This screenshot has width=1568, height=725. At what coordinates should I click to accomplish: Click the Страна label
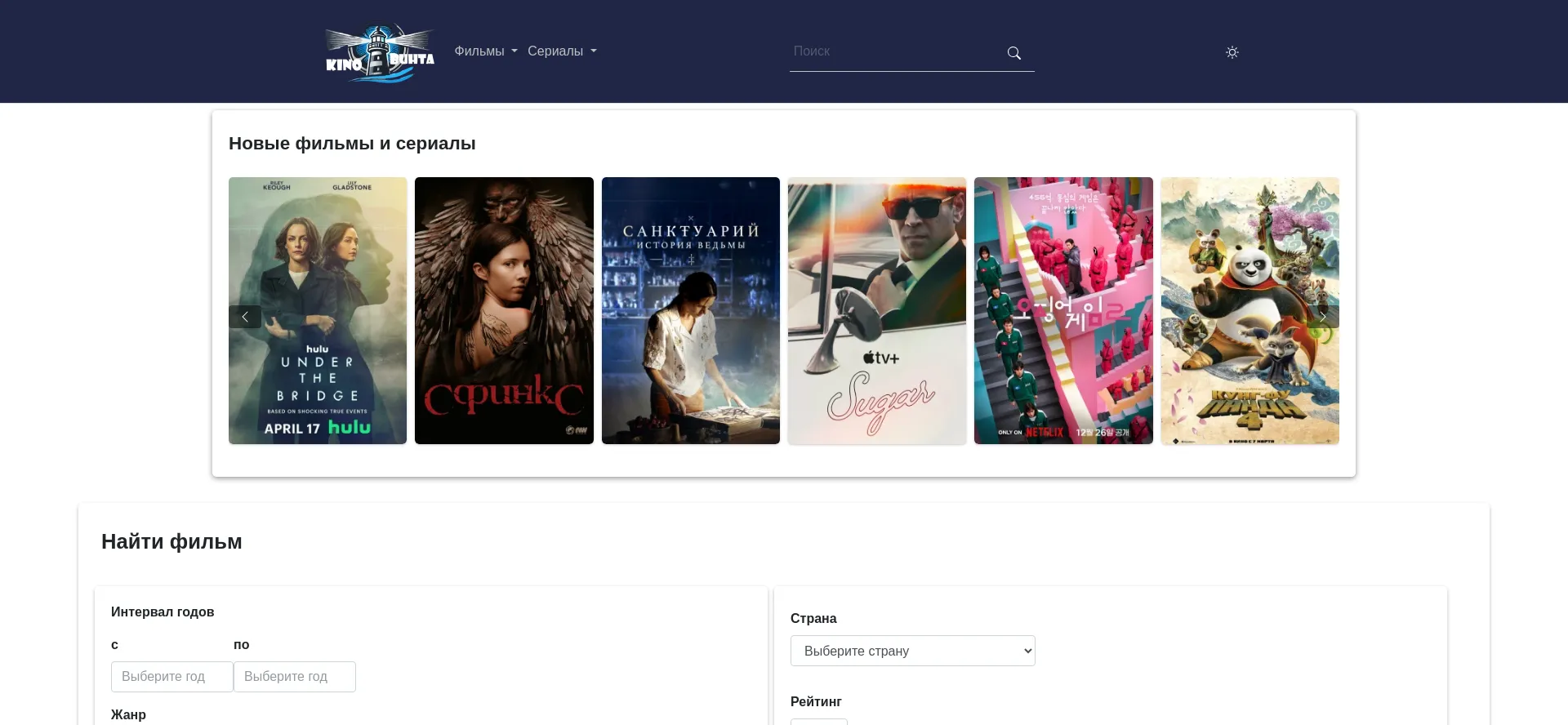click(813, 618)
